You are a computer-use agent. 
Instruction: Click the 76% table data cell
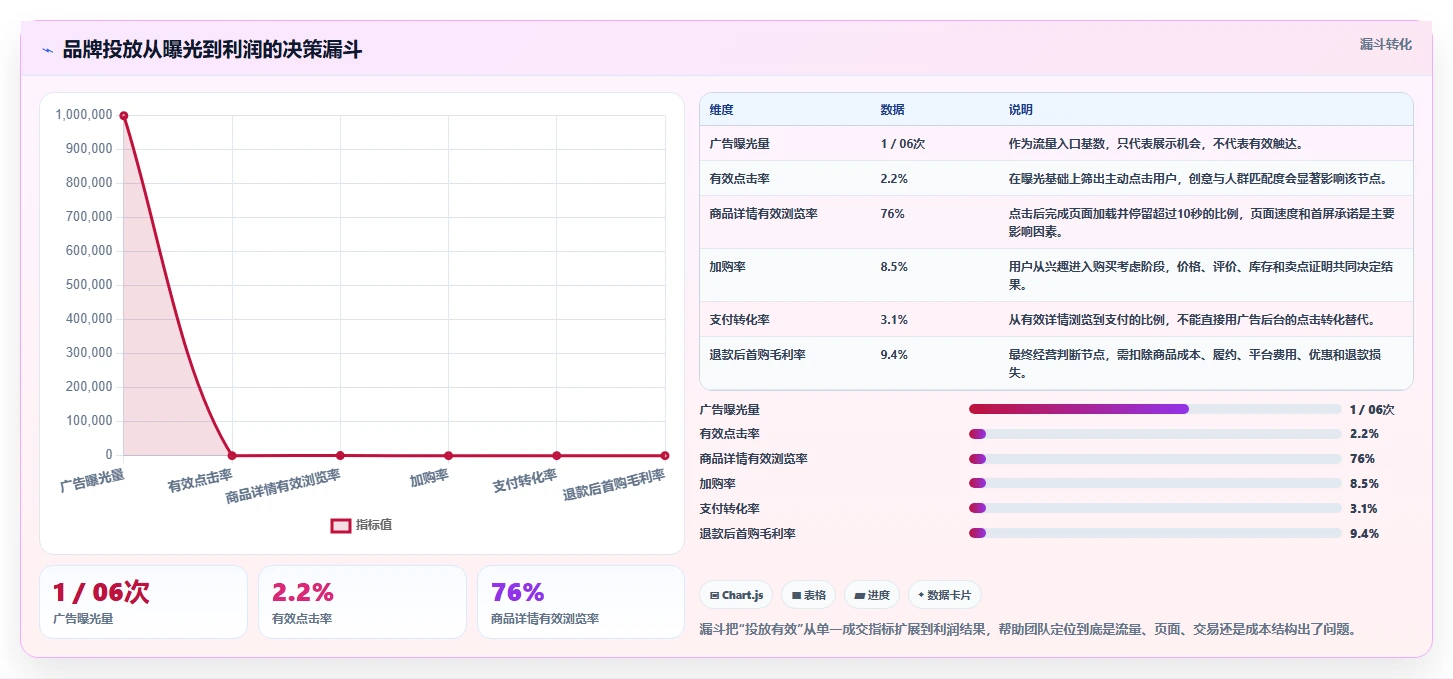click(892, 214)
